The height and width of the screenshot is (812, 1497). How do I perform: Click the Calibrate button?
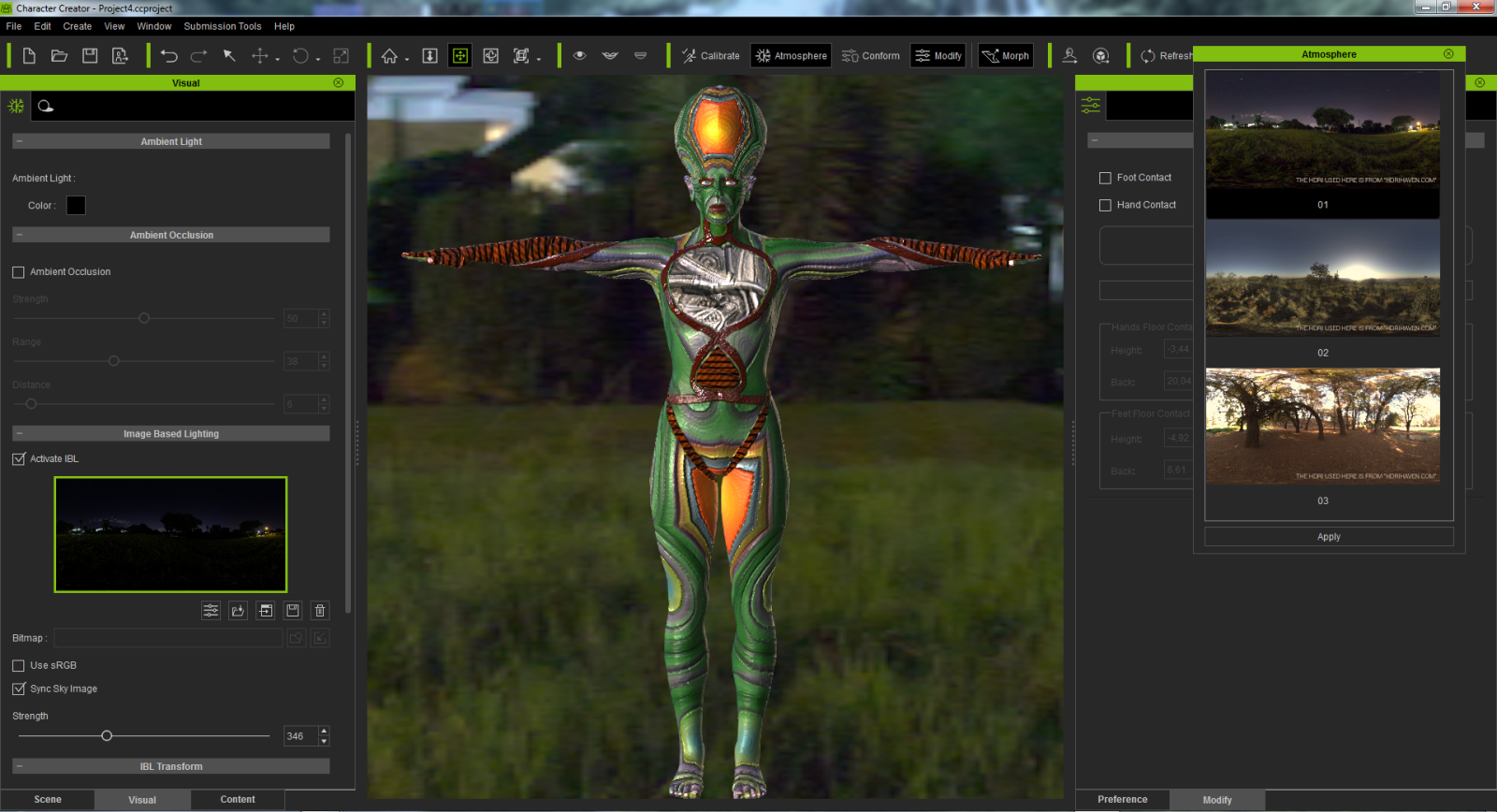click(710, 56)
